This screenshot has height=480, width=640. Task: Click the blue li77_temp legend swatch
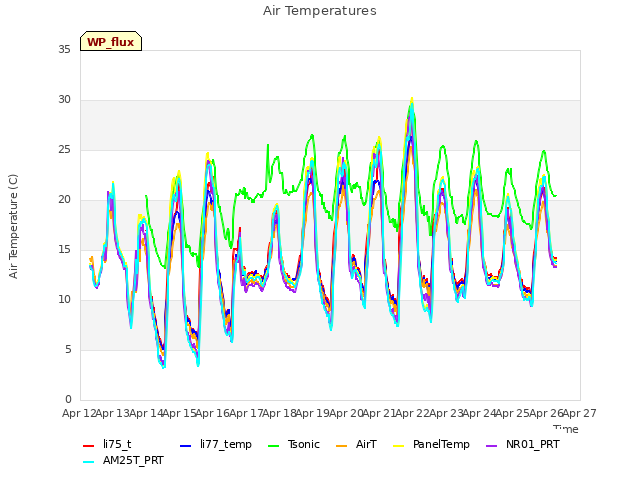tap(185, 446)
